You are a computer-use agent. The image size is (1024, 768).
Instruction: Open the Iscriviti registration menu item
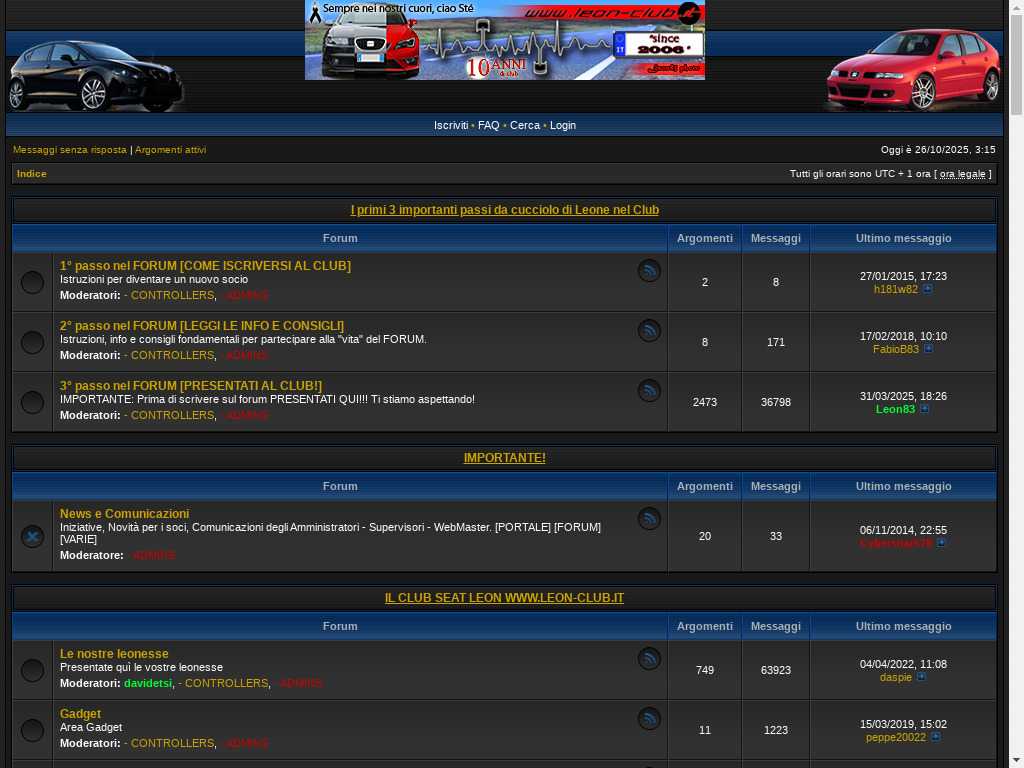pyautogui.click(x=451, y=125)
